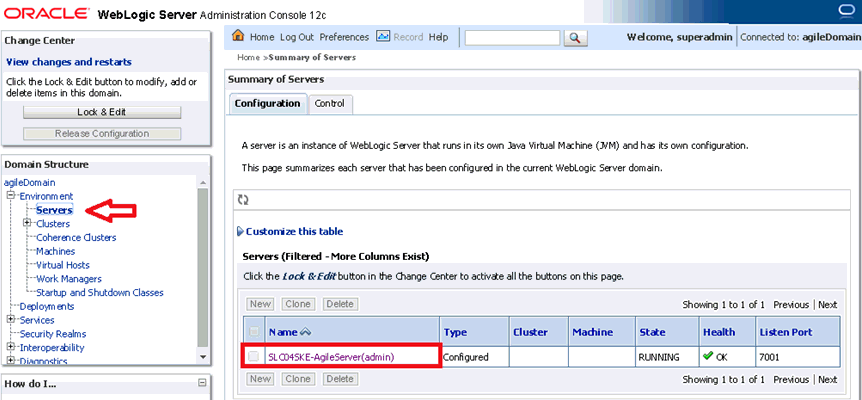Screen dimensions: 862x400
Task: Click bottom Next pagination link
Action: coord(827,379)
